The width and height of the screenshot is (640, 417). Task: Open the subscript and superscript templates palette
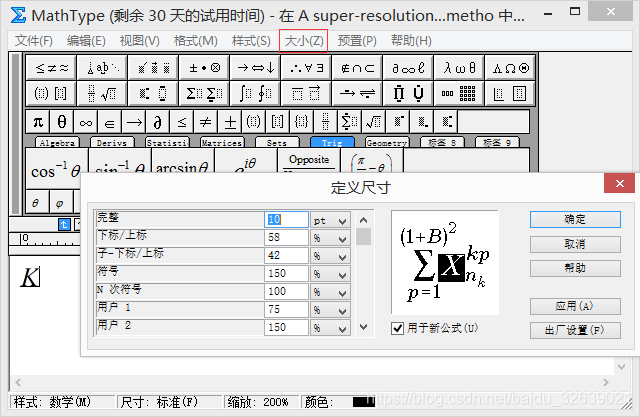[153, 93]
